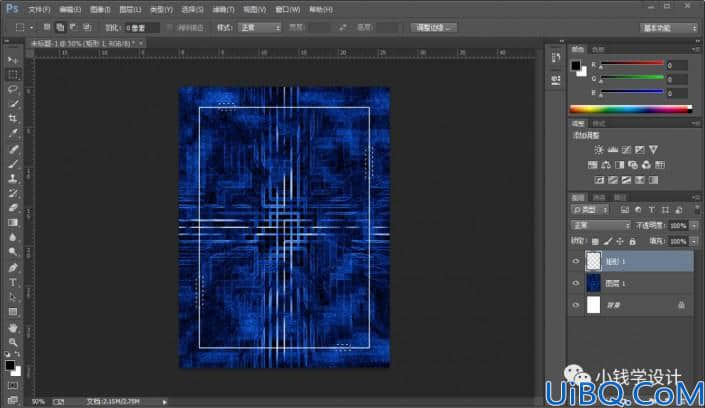Select the Lasso tool
Image resolution: width=705 pixels, height=408 pixels.
(x=13, y=89)
